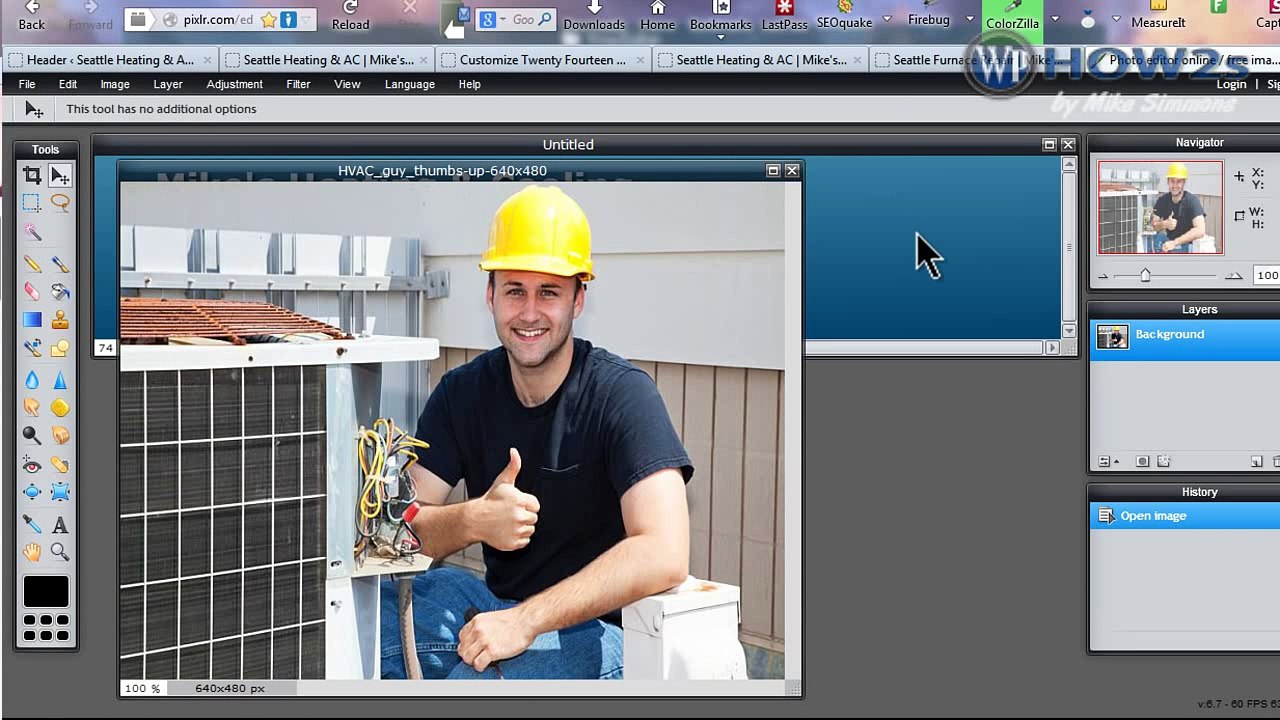
Task: Click the browser Back button
Action: (x=32, y=16)
